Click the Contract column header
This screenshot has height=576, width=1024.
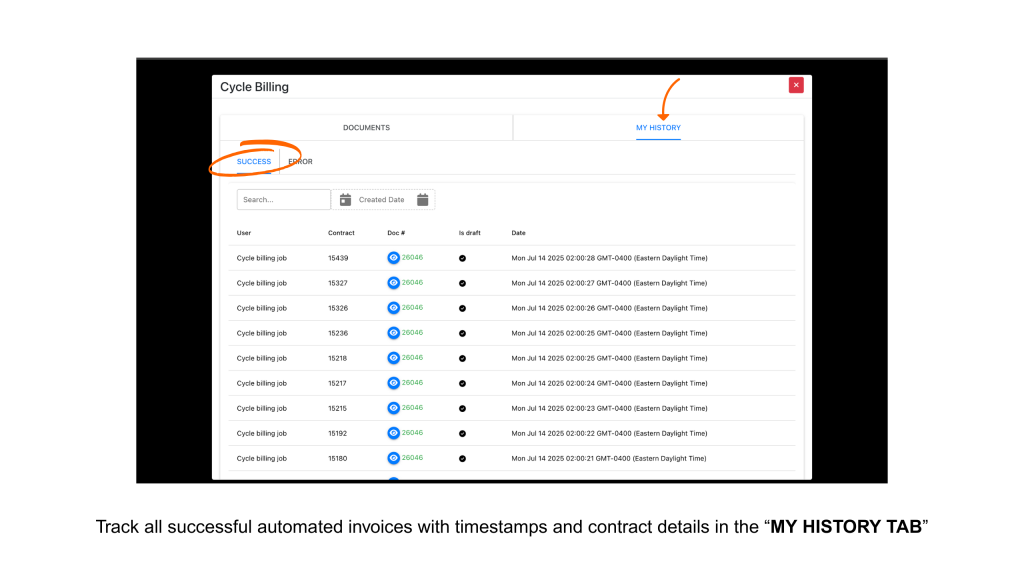(341, 233)
